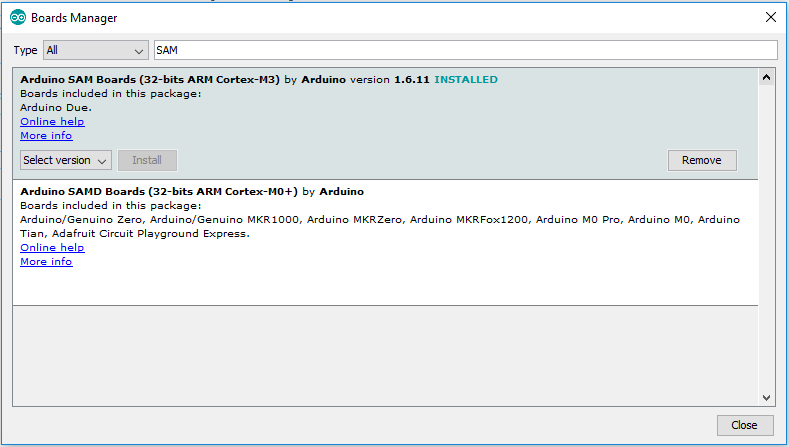This screenshot has width=789, height=447.
Task: Click the version 1.6.11 text
Action: coord(390,80)
